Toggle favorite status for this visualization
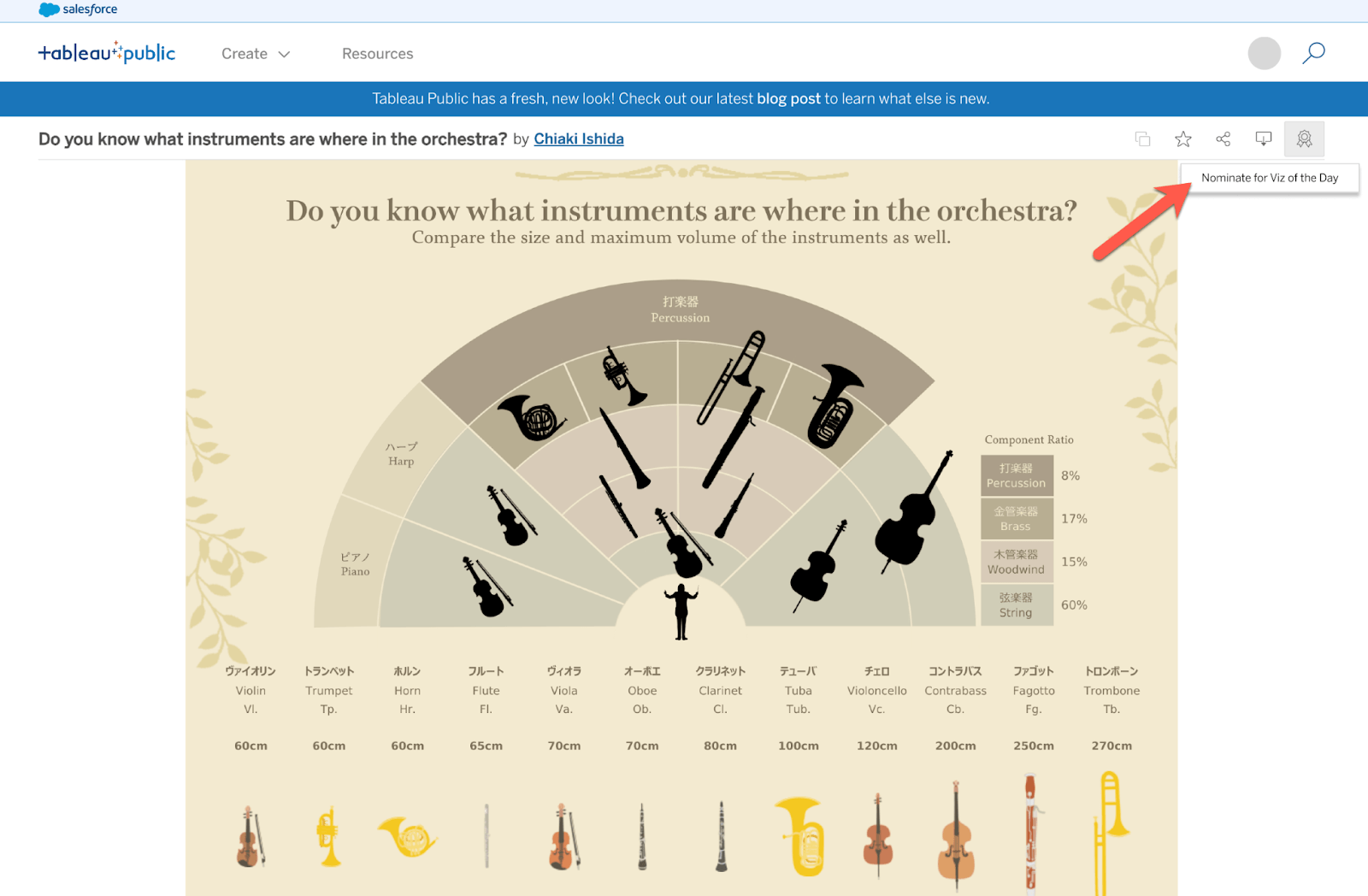The width and height of the screenshot is (1368, 896). 1182,138
